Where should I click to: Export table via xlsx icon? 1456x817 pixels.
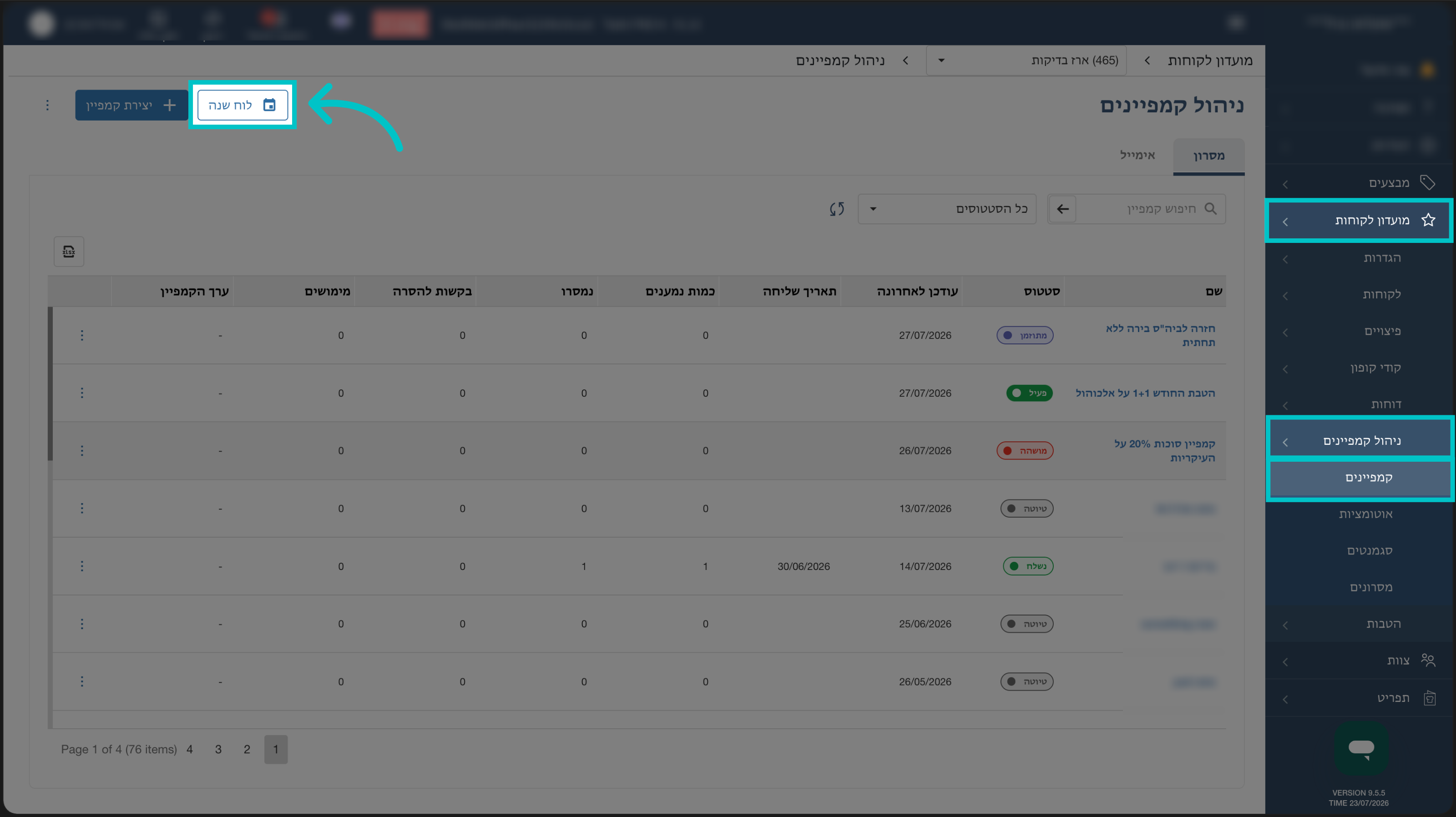point(69,252)
